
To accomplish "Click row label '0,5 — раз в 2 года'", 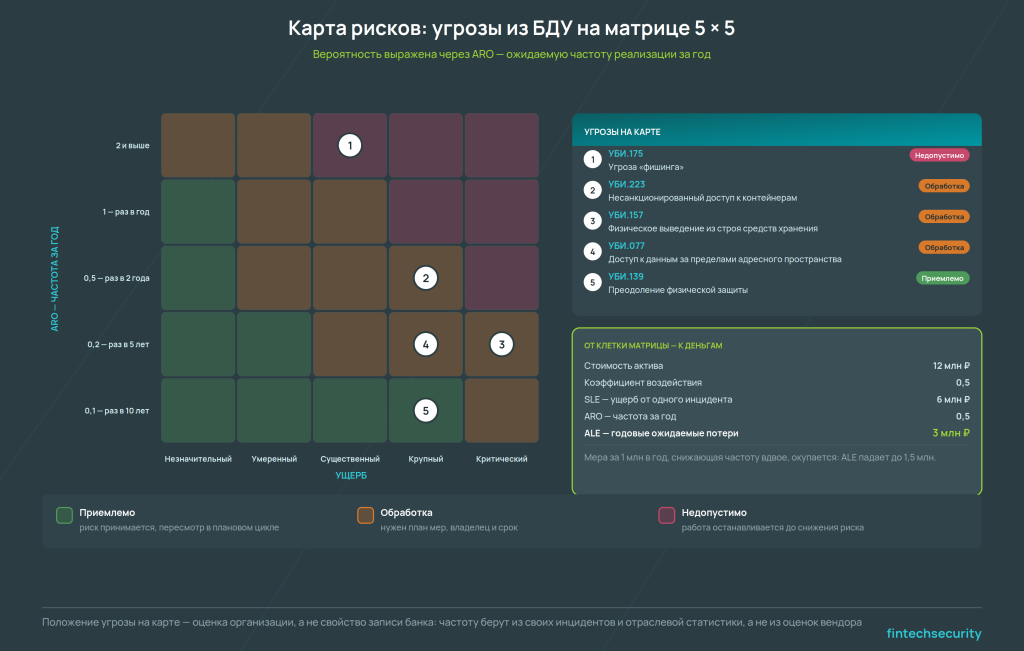I will (116, 278).
